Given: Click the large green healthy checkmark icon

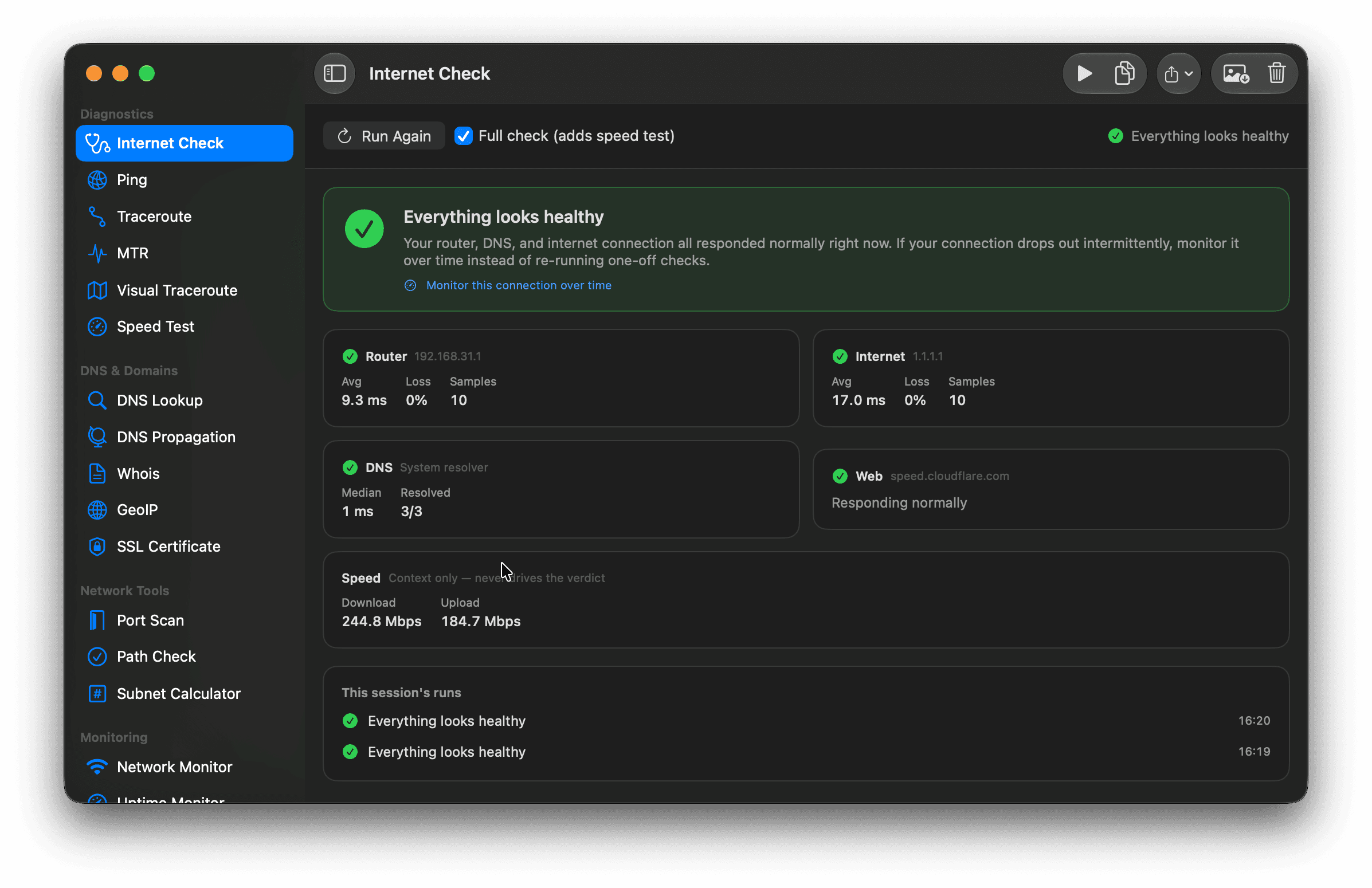Looking at the screenshot, I should tap(364, 229).
